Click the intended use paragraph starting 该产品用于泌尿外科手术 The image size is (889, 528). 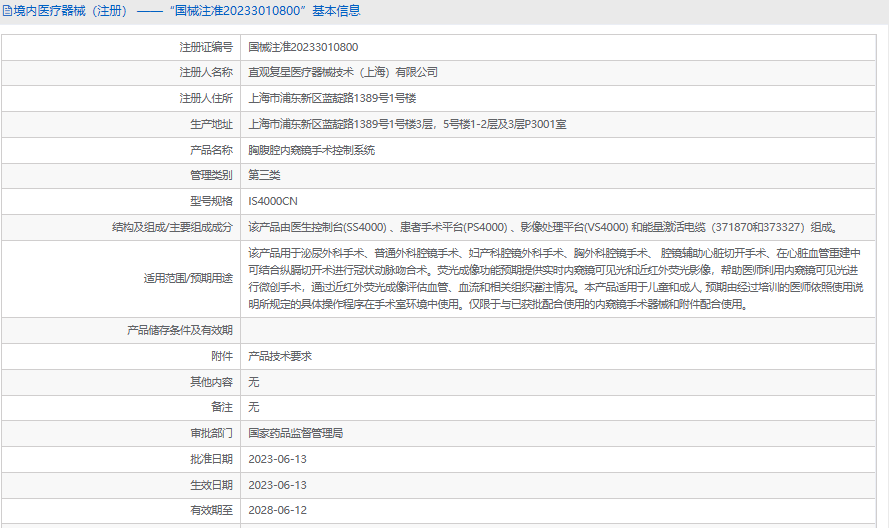[x=556, y=278]
